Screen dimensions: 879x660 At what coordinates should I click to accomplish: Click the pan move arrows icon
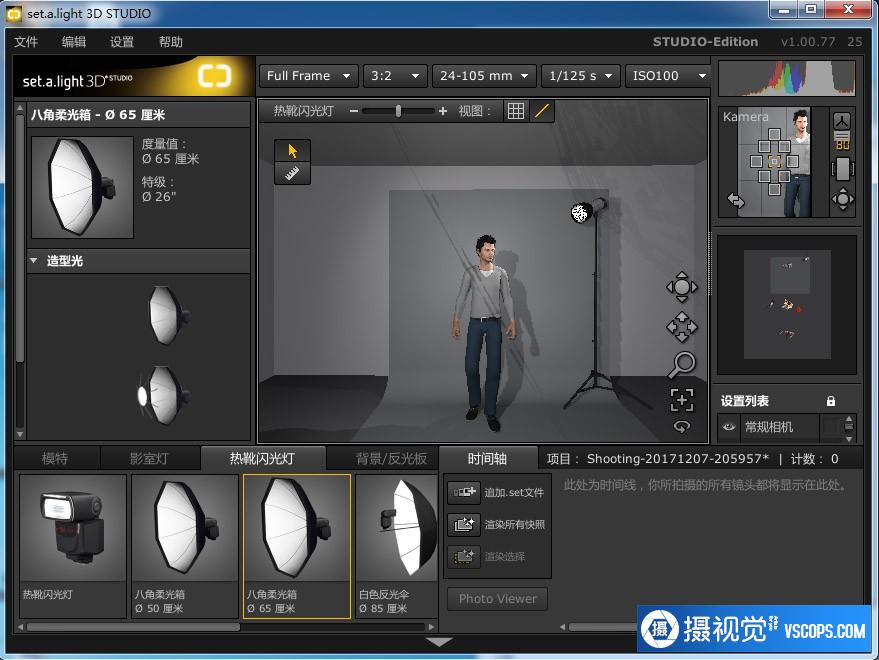pos(682,327)
